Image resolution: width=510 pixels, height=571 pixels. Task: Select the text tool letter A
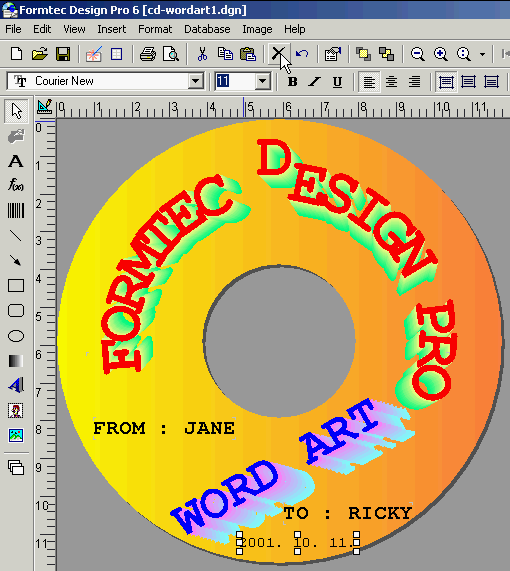point(16,161)
